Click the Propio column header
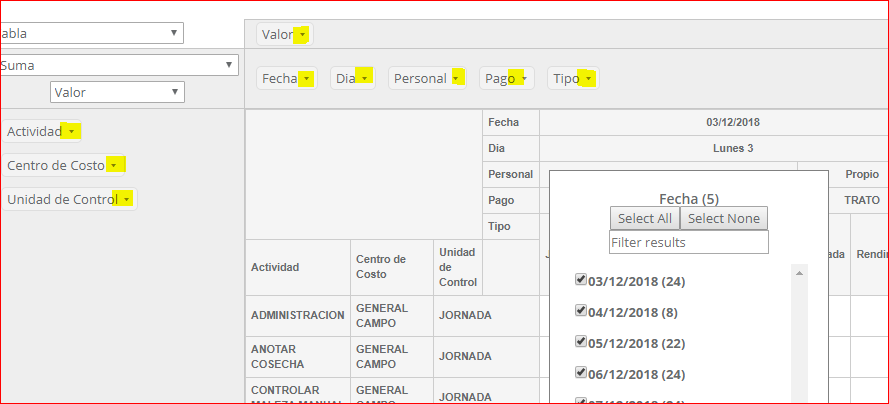Screen dimensions: 889x404 [862, 175]
